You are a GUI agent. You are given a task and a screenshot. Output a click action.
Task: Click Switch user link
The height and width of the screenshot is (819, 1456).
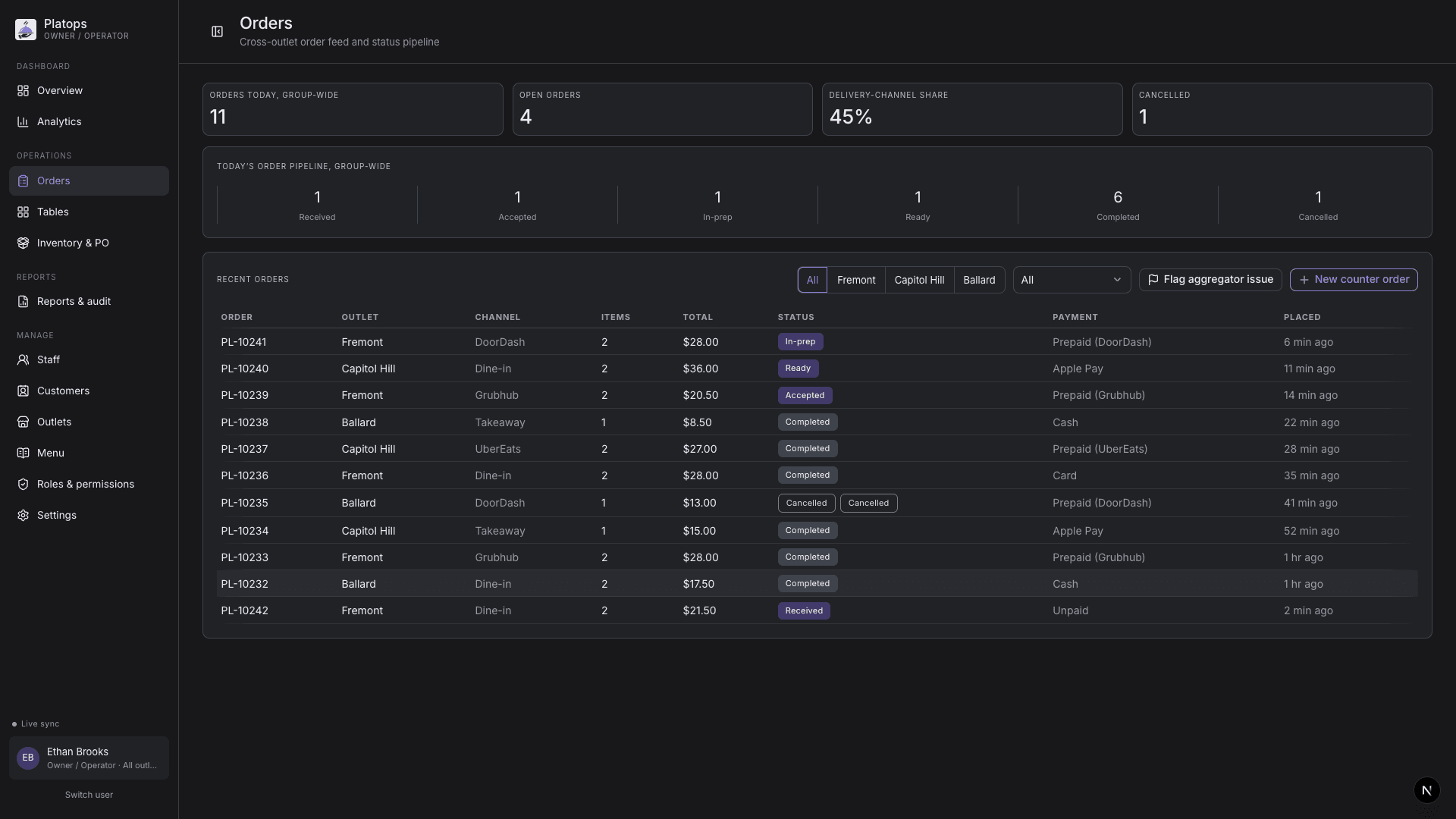coord(89,795)
